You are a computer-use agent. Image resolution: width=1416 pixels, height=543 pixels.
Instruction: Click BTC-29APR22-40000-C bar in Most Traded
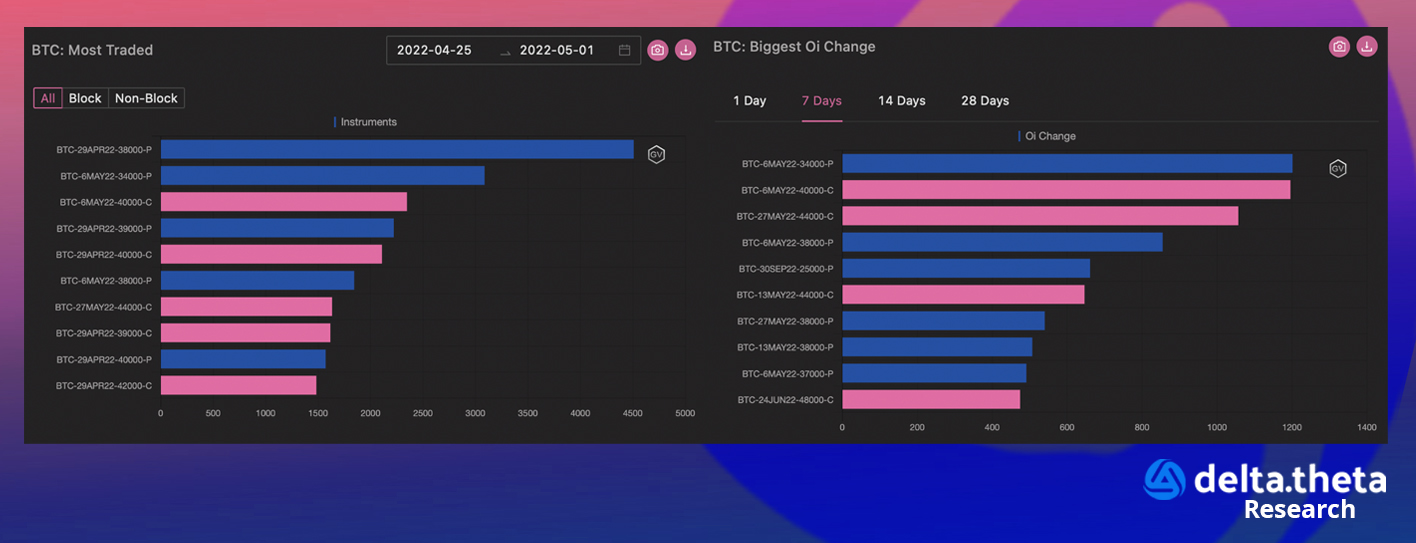click(271, 254)
